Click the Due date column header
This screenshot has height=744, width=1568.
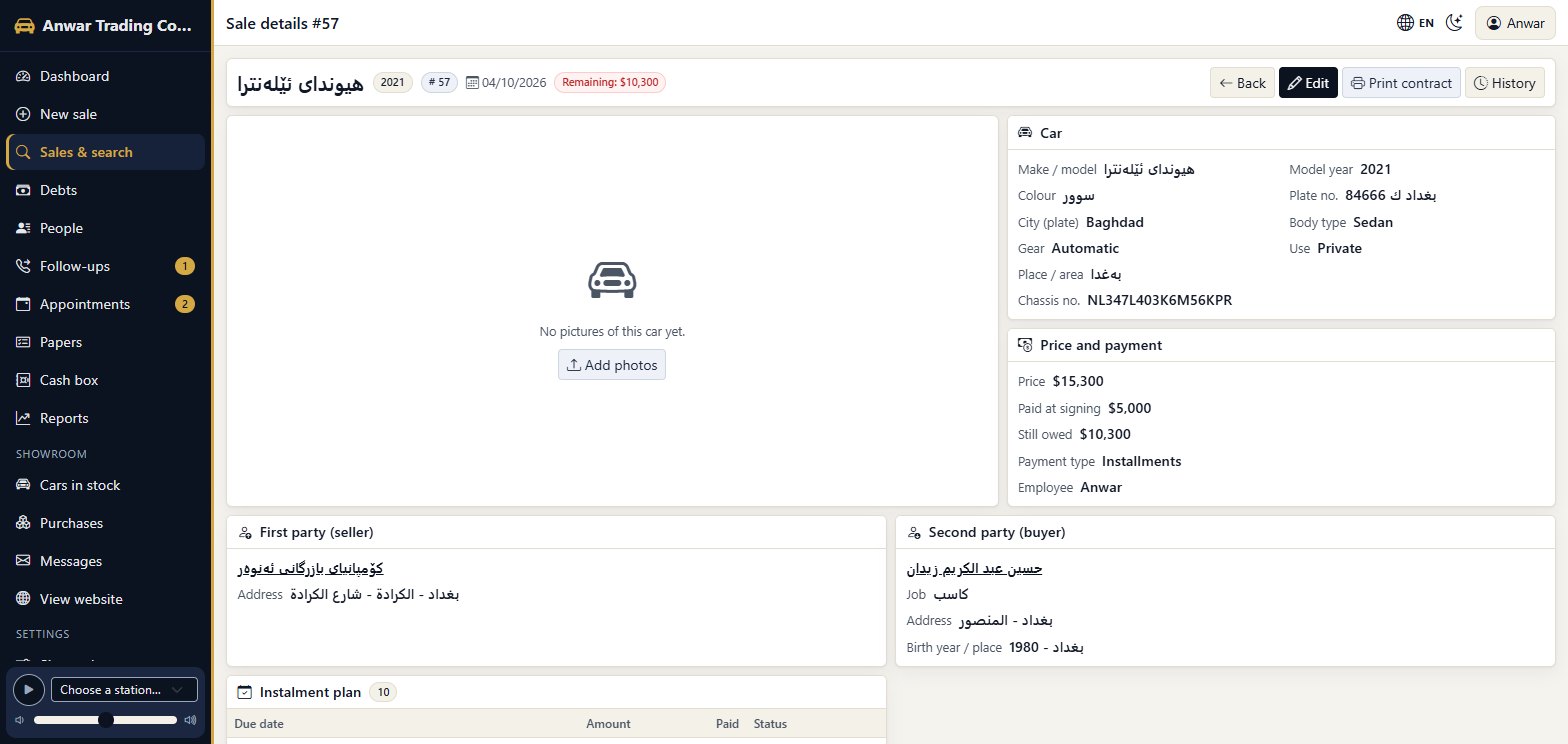coord(260,724)
